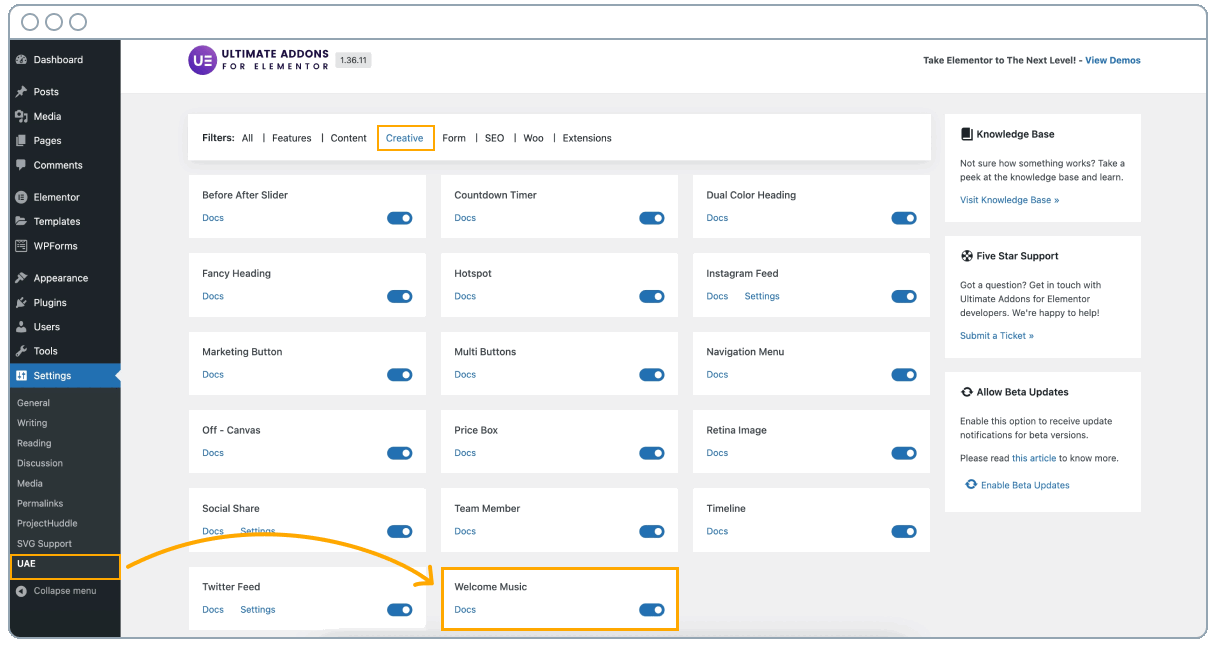Turn off the Twitter Feed toggle

pos(400,610)
